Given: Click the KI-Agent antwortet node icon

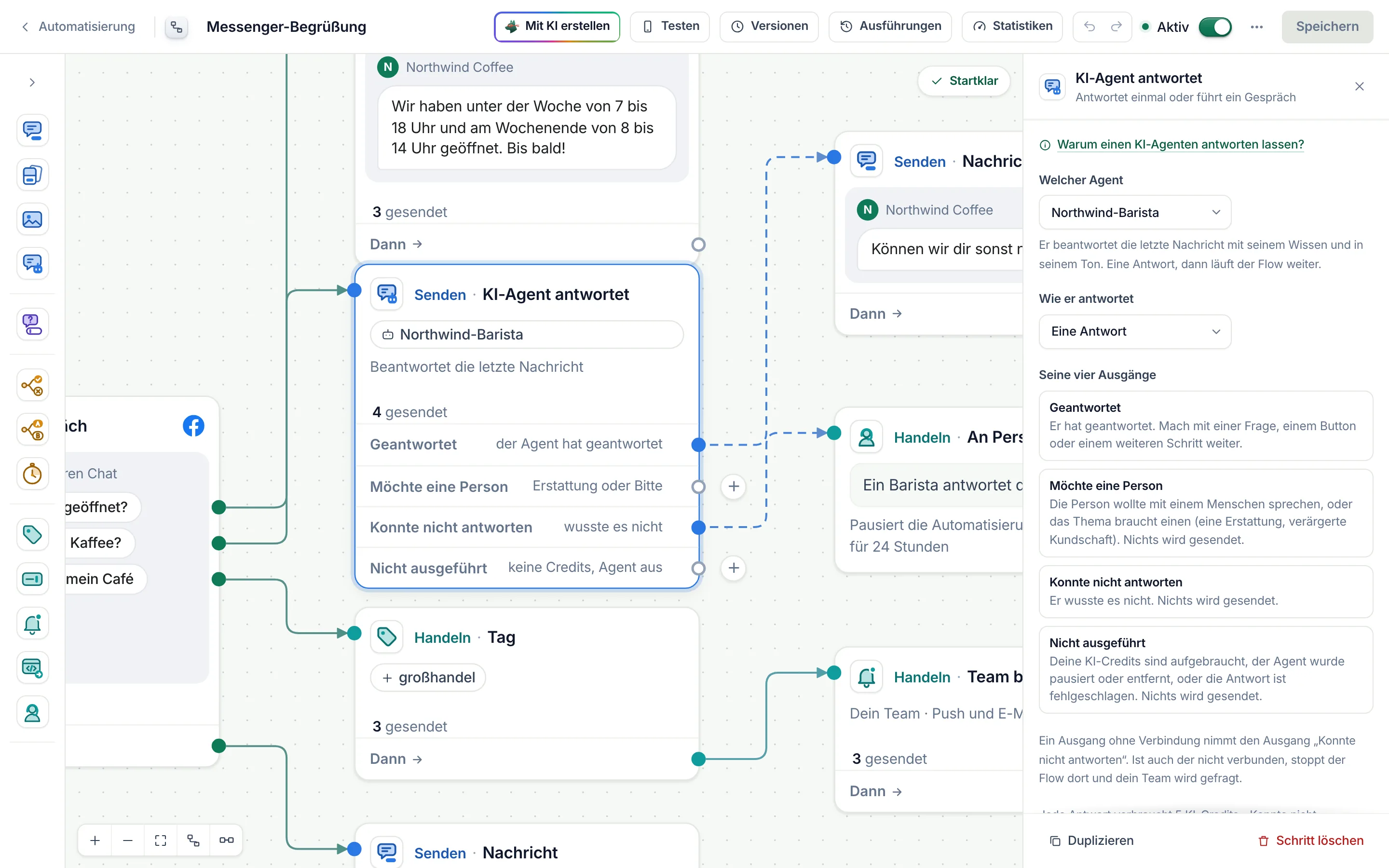Looking at the screenshot, I should coord(387,295).
